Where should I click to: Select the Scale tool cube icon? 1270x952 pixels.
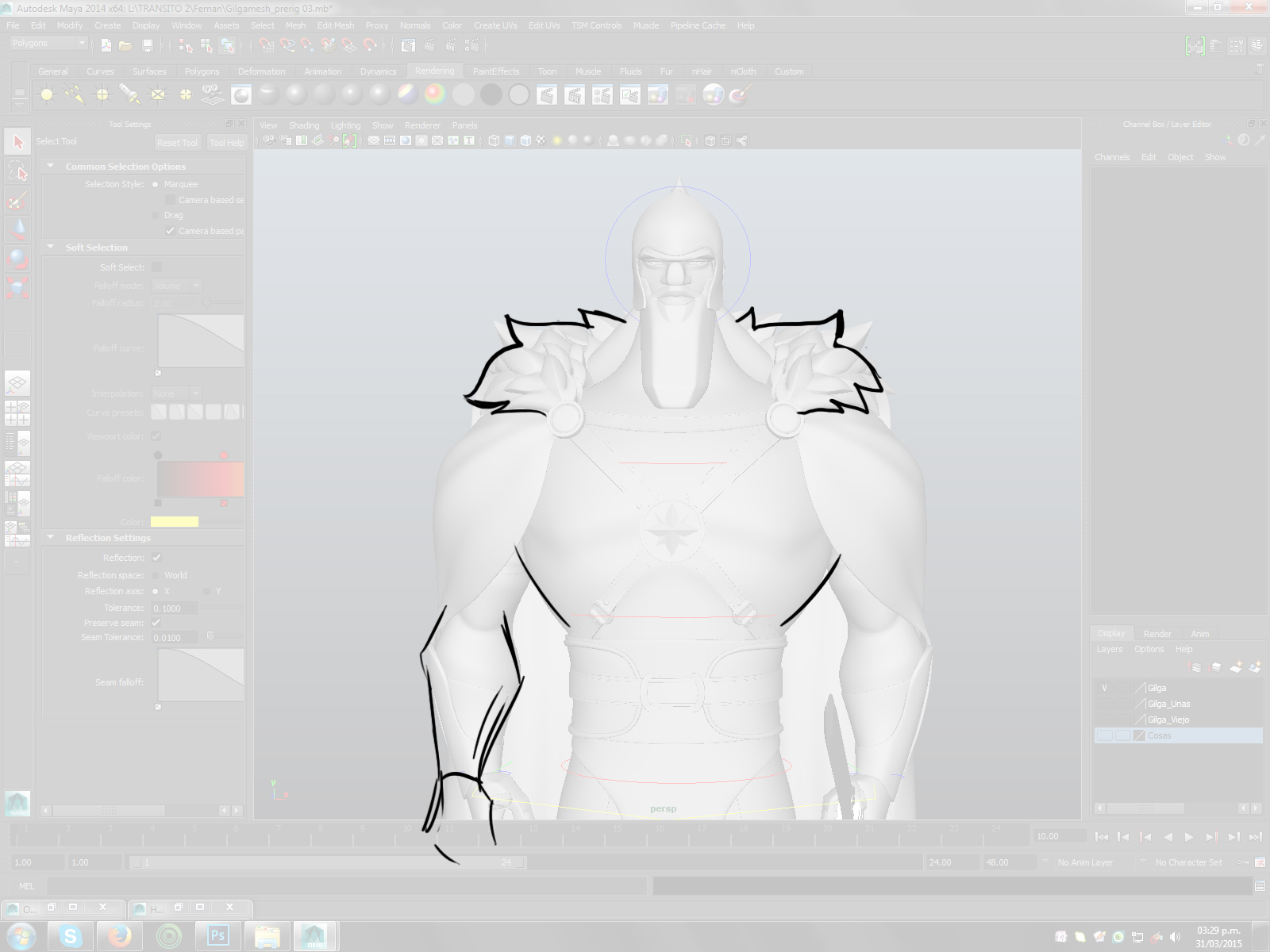(17, 287)
